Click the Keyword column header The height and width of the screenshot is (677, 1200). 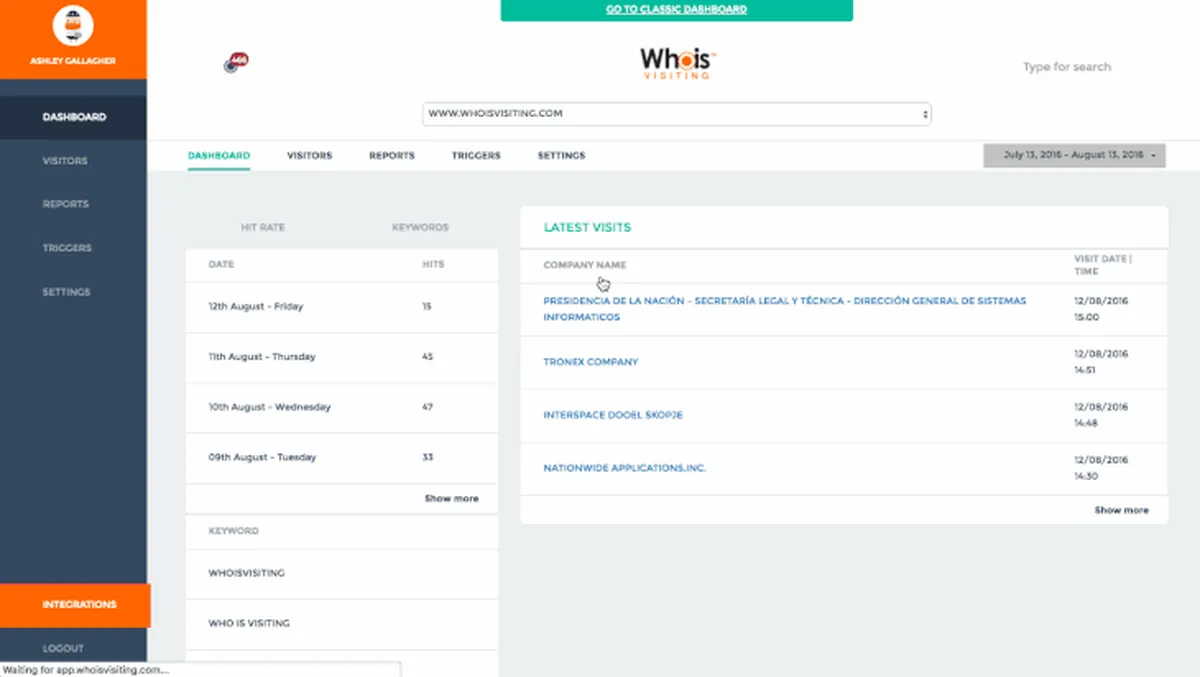tap(233, 532)
